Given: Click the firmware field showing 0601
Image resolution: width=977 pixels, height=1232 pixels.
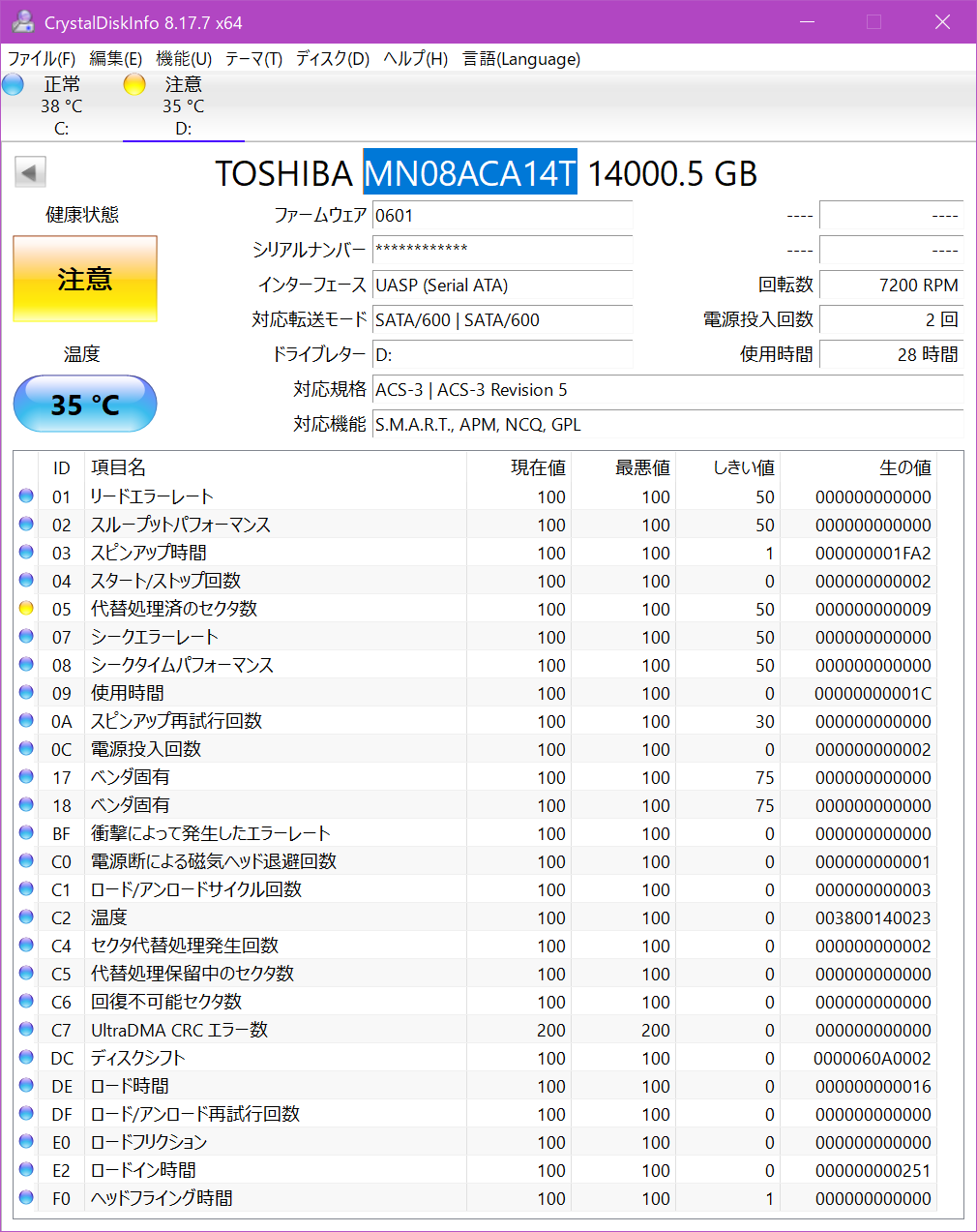Looking at the screenshot, I should (502, 216).
